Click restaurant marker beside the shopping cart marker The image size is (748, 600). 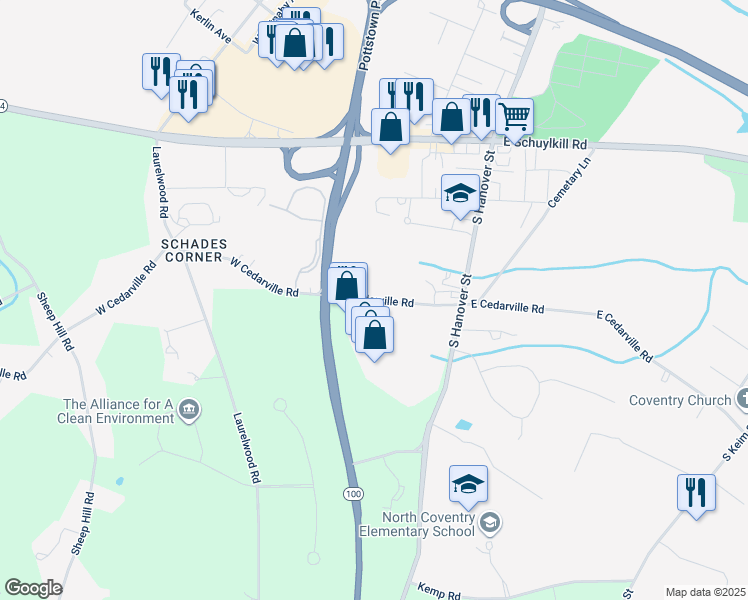coord(482,114)
